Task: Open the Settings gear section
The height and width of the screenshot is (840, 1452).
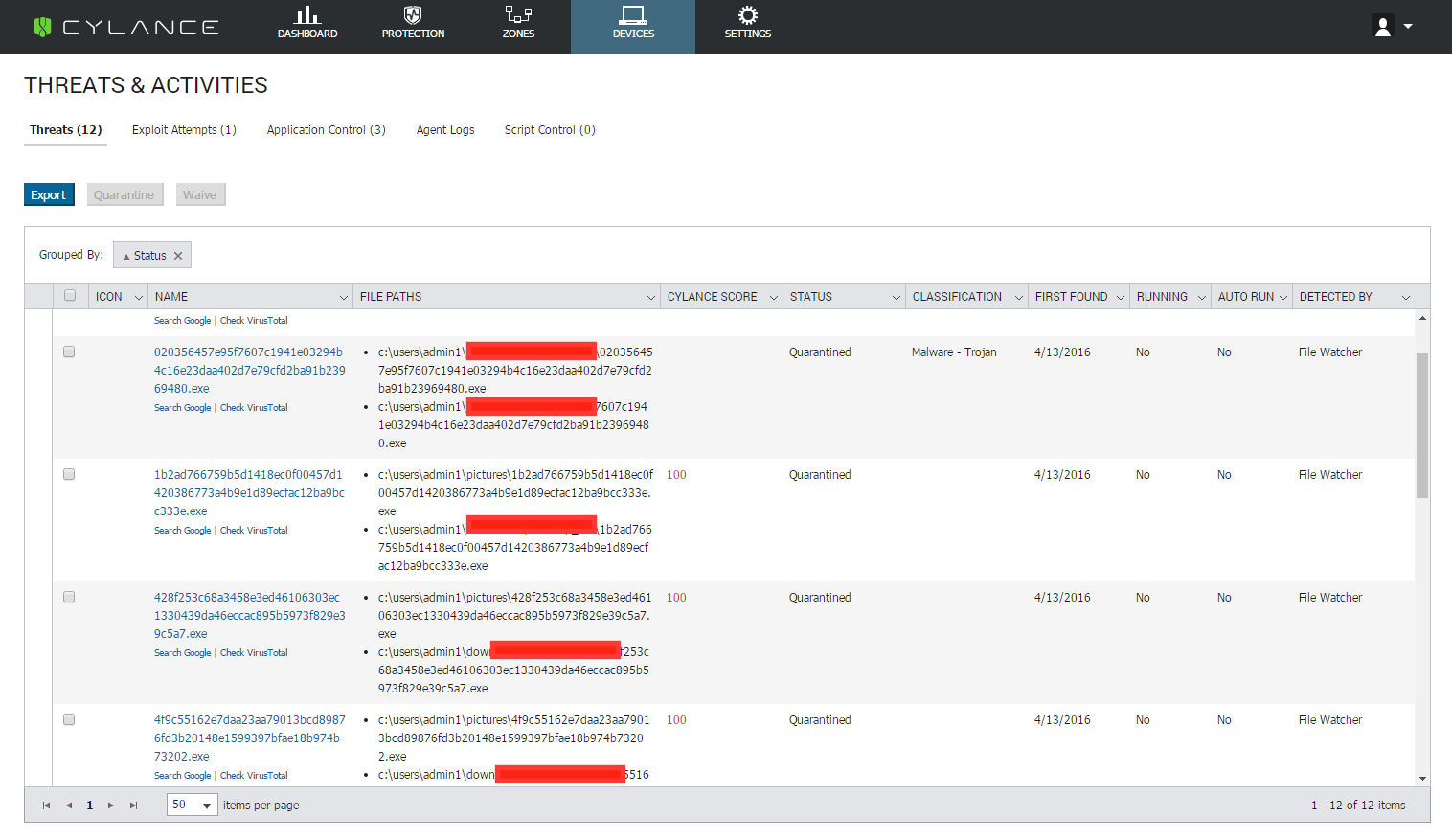Action: coord(748,23)
